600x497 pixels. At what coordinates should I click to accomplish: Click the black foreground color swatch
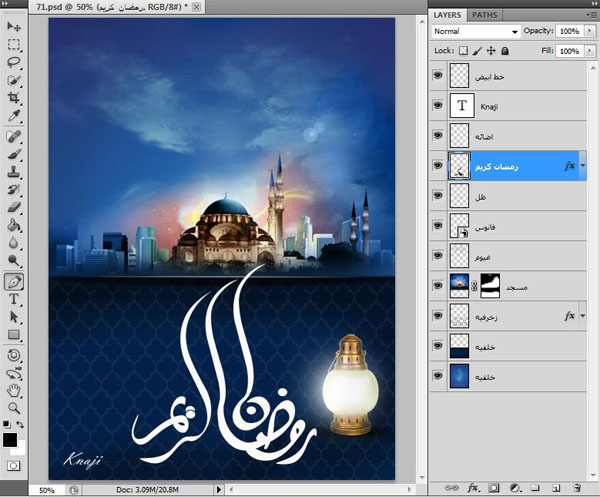tap(10, 440)
